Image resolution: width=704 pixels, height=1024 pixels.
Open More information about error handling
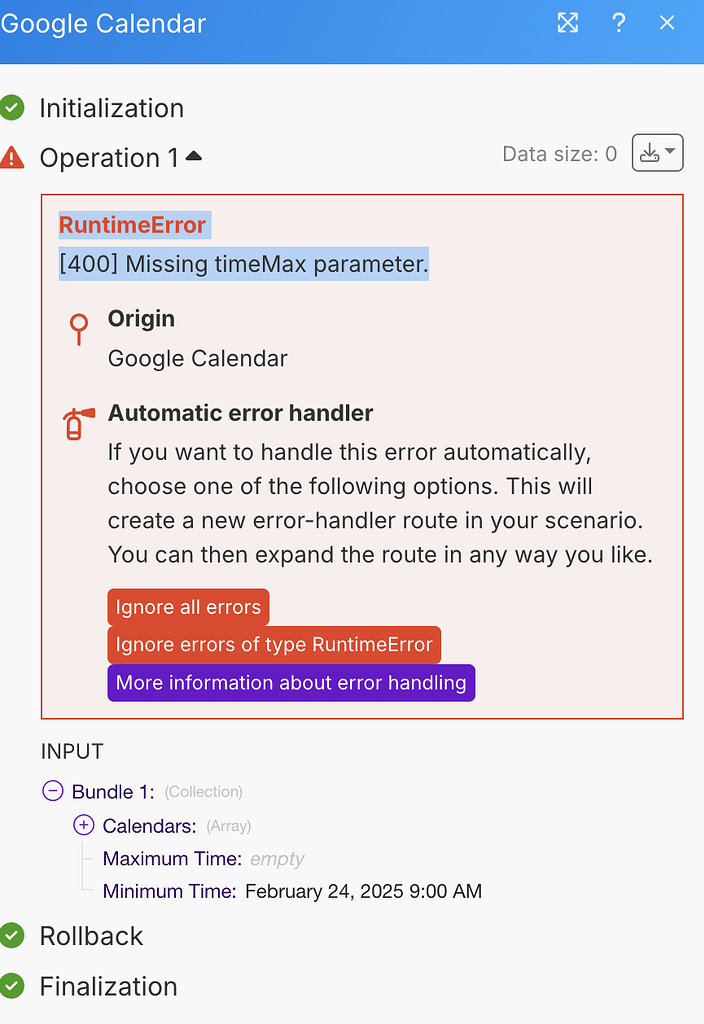click(x=290, y=683)
